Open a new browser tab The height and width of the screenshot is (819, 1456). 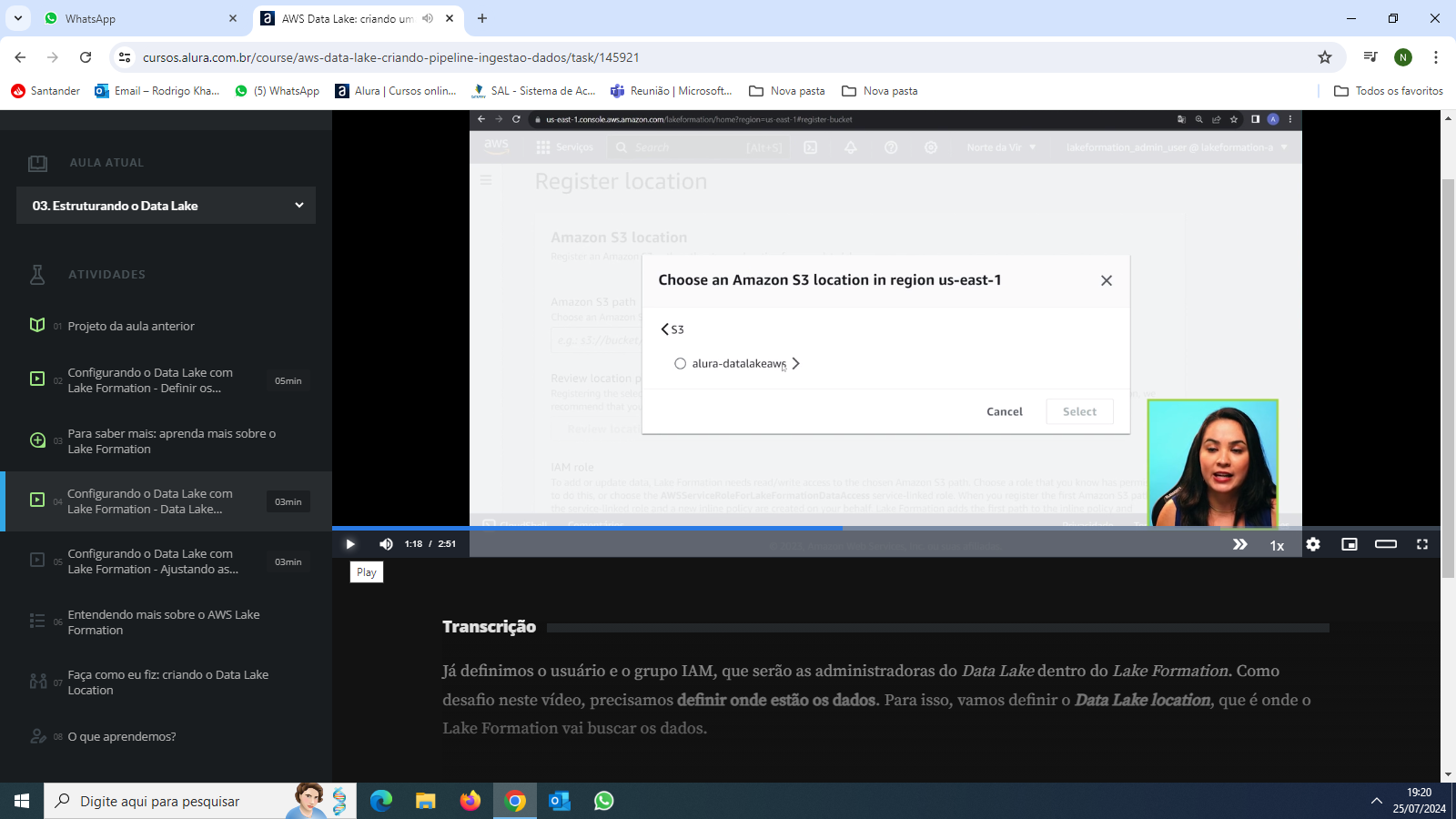coord(482,18)
